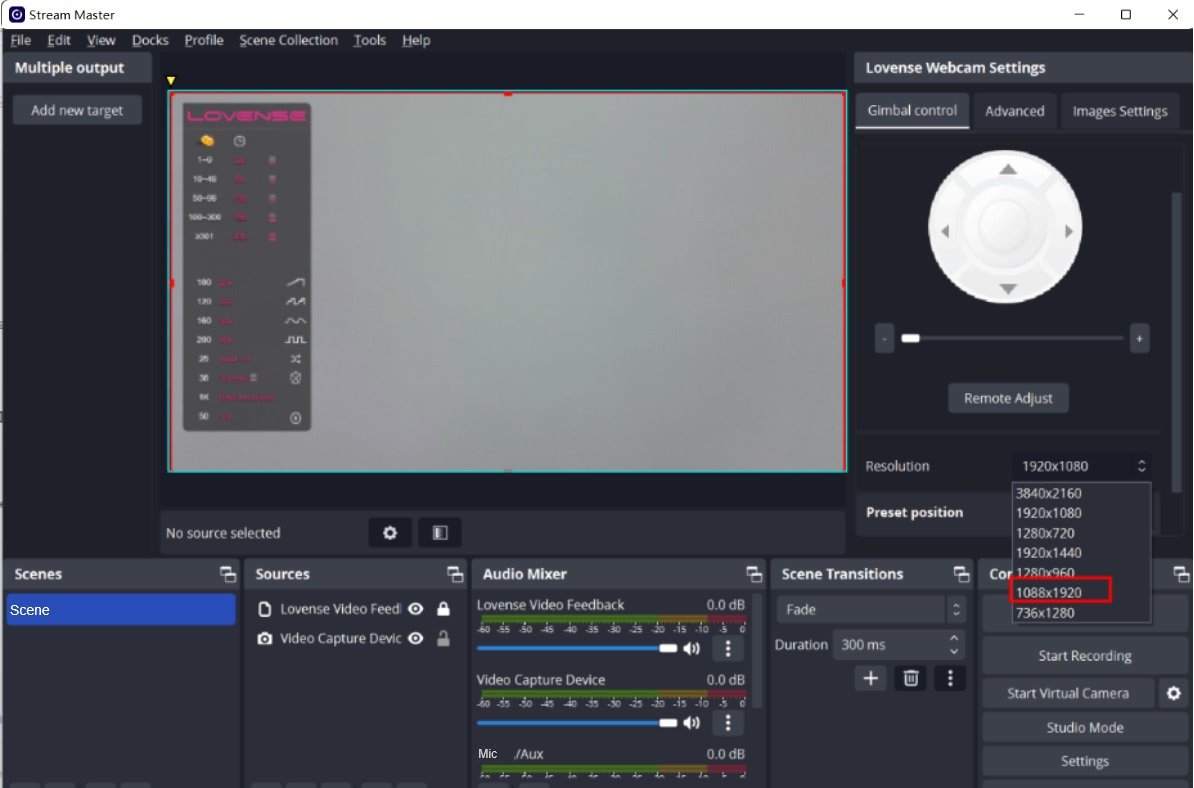Tilt gimbal up with the up arrow
This screenshot has height=788, width=1194.
coord(1007,169)
